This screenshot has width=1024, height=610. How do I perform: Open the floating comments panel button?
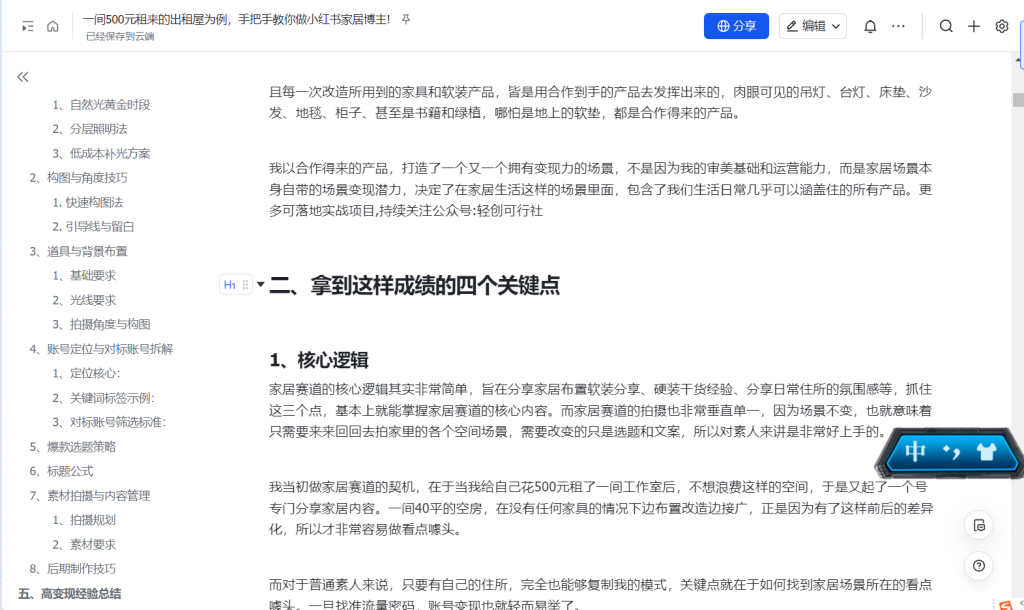pos(979,525)
